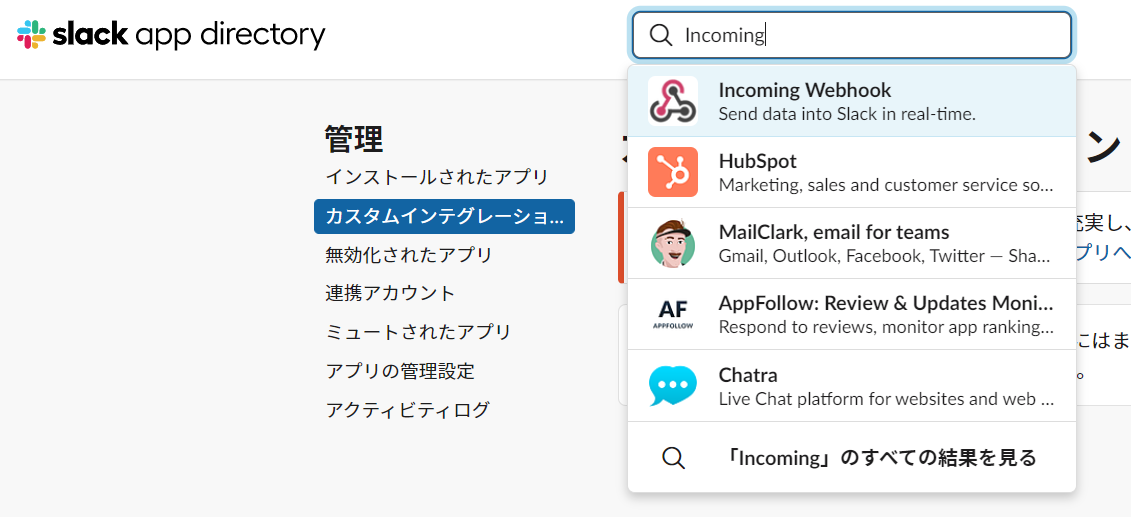Click the Incoming Webhook app icon
The width and height of the screenshot is (1131, 517).
tap(672, 101)
